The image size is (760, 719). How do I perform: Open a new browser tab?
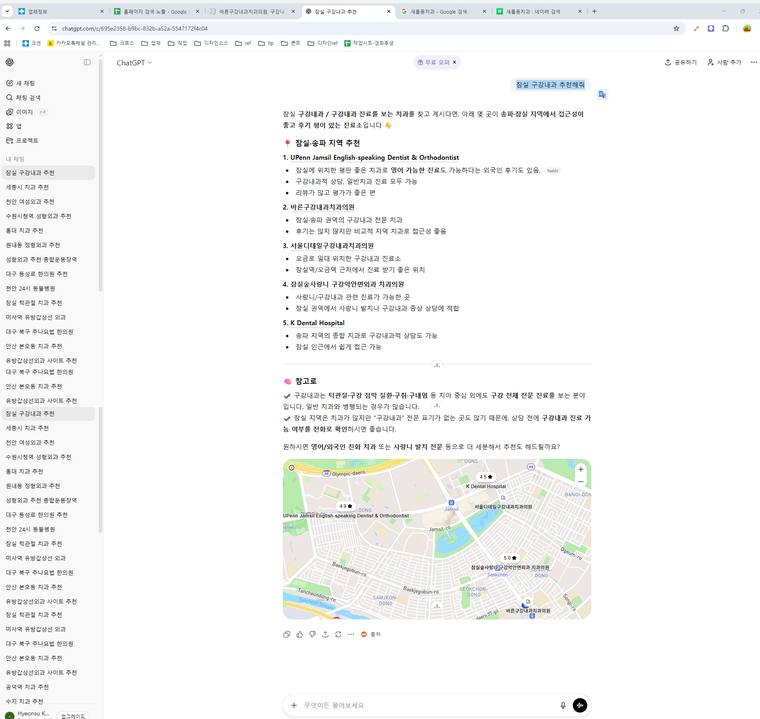tap(595, 11)
